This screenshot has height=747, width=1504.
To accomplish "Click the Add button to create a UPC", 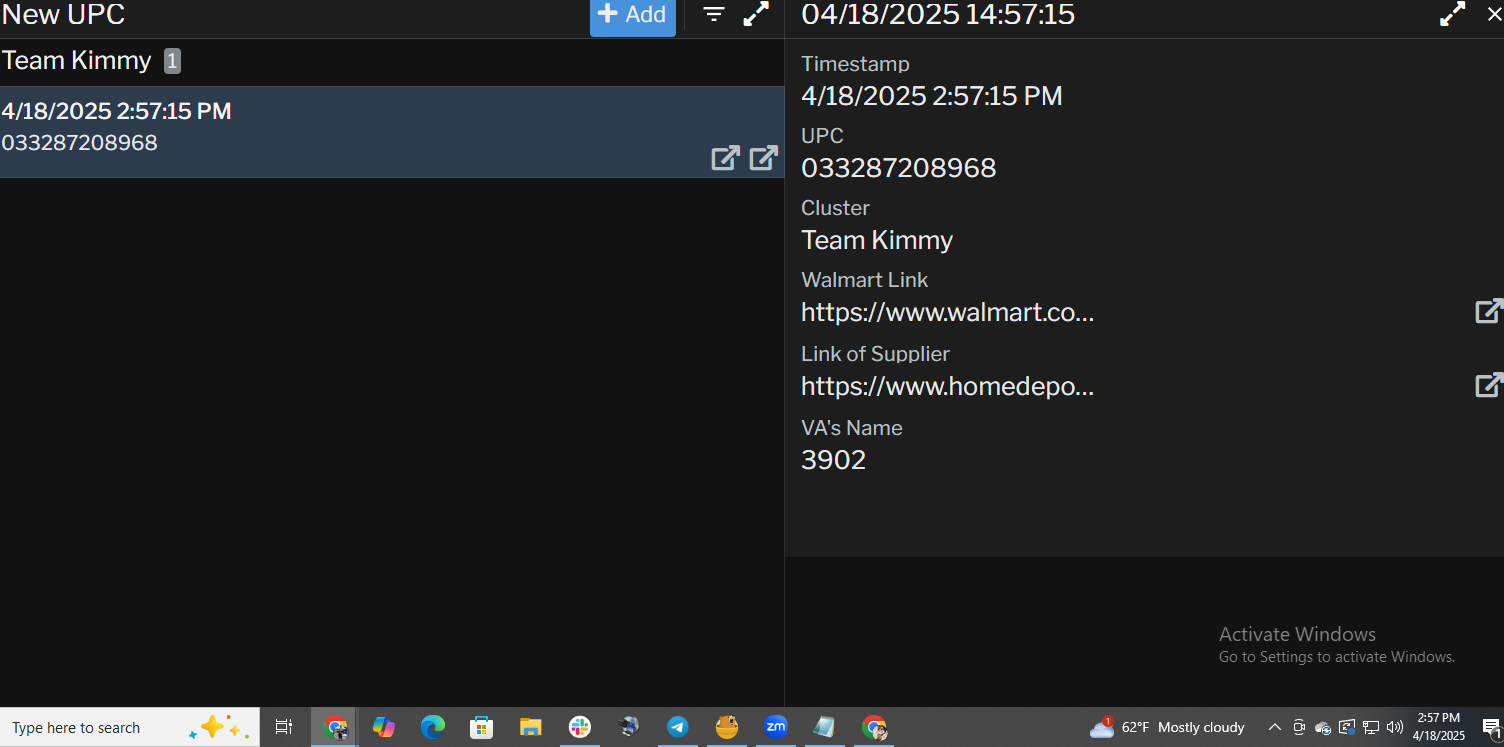I will pos(632,16).
